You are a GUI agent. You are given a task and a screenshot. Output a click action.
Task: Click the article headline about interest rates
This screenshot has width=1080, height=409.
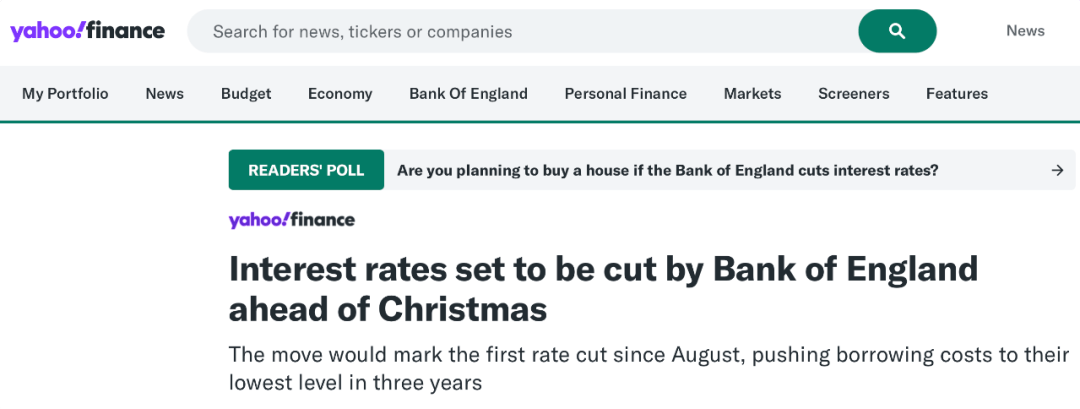click(x=602, y=270)
